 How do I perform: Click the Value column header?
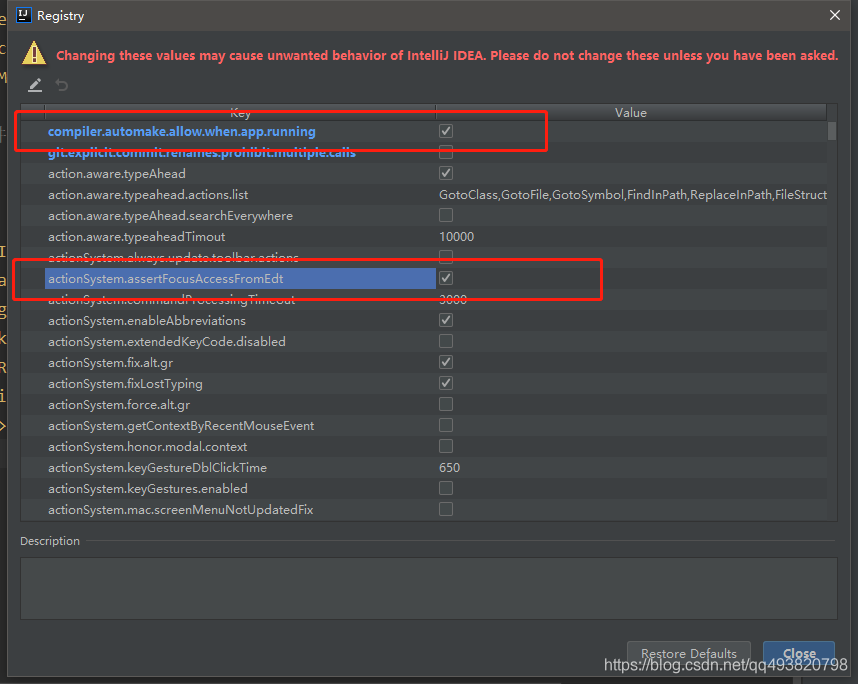click(x=631, y=112)
